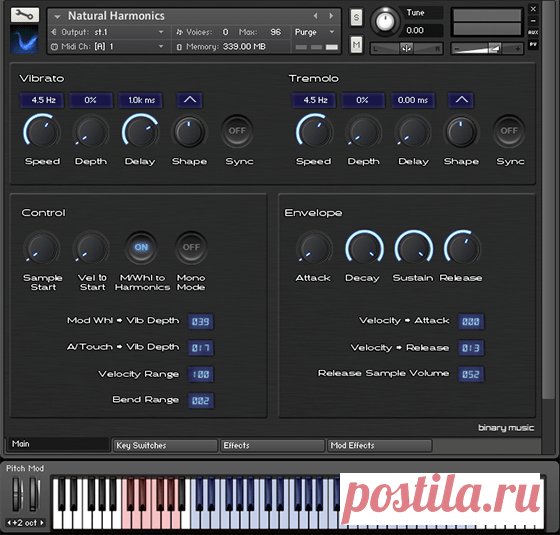Click Release Sample Volume value 052
Viewport: 560px width, 535px height.
pyautogui.click(x=471, y=374)
